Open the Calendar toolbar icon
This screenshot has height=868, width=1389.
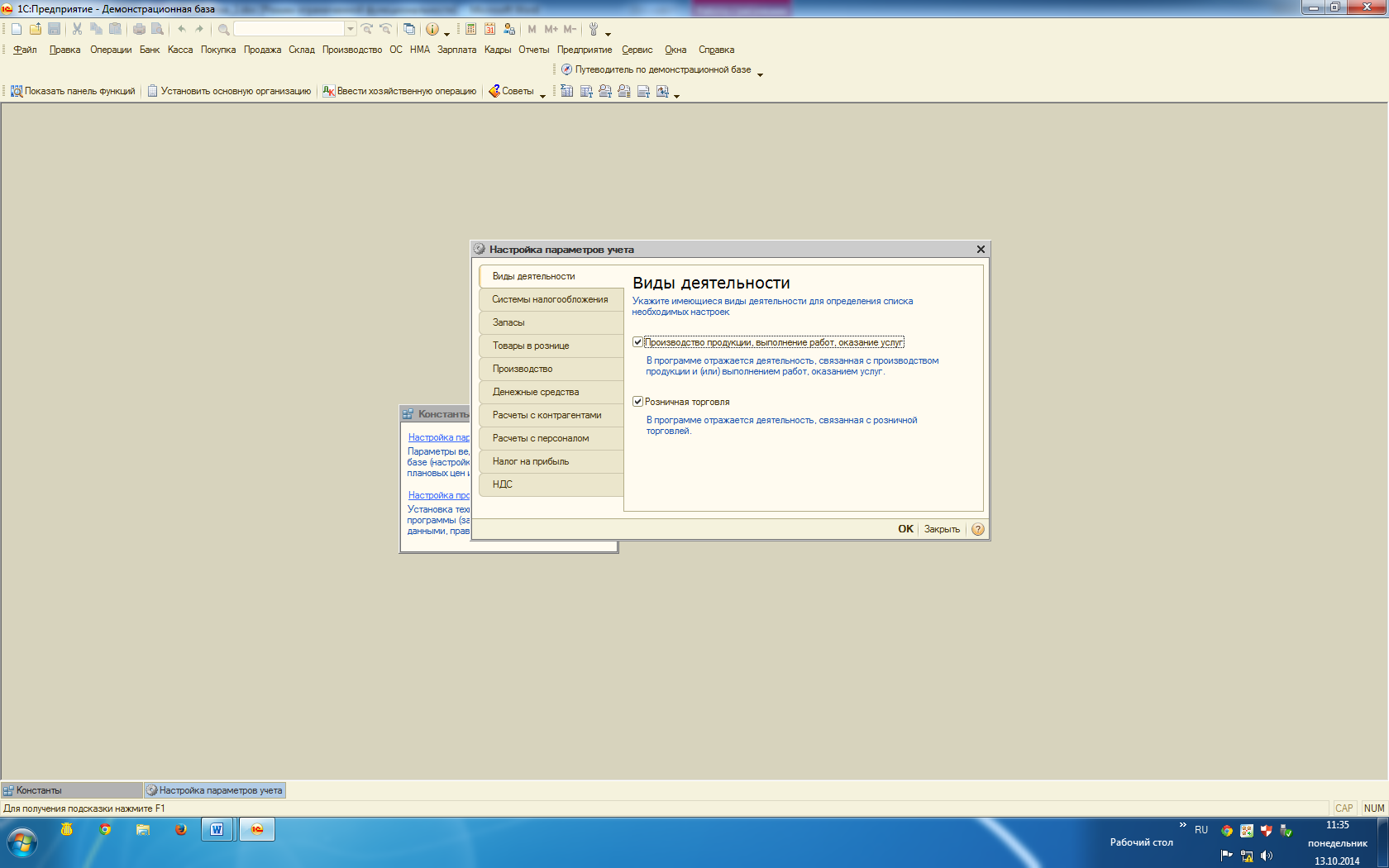[489, 29]
